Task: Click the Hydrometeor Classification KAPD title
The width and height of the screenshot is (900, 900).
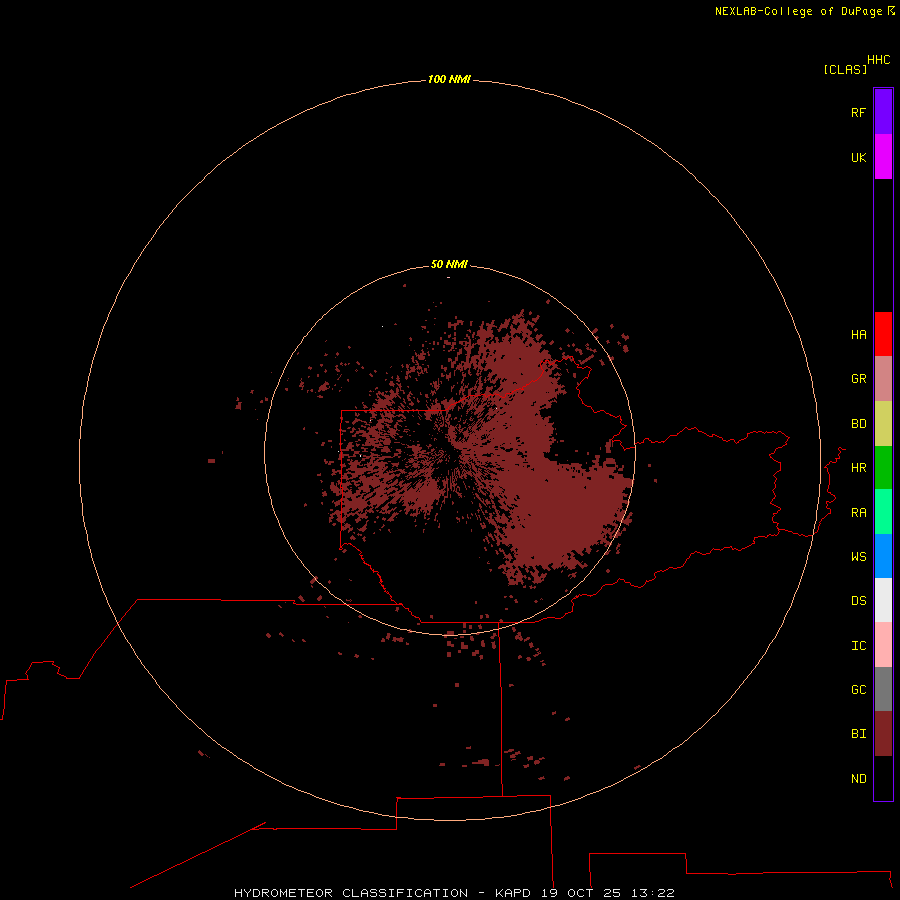Action: tap(454, 893)
